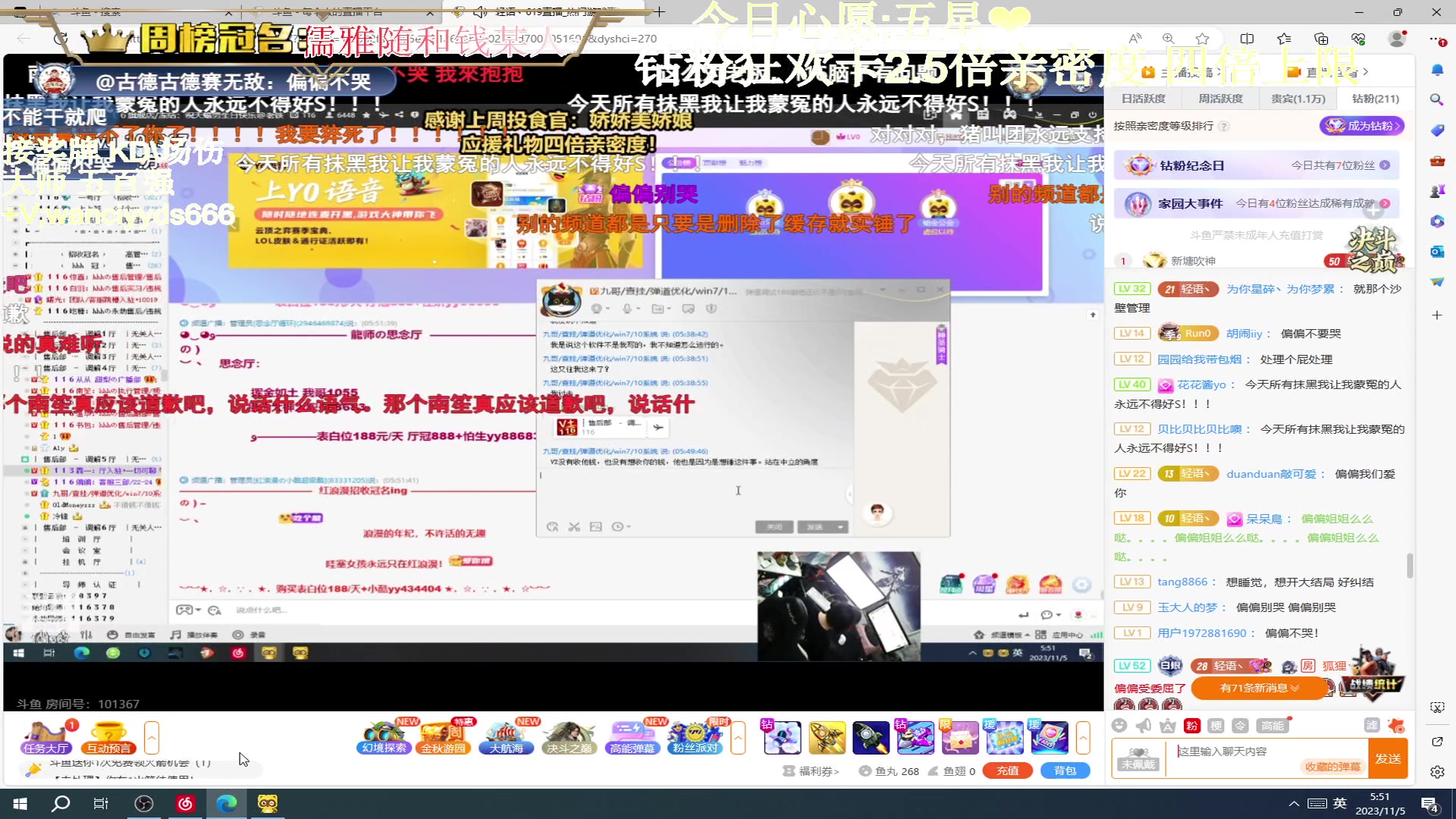Open Windows taskbar search

(x=61, y=804)
